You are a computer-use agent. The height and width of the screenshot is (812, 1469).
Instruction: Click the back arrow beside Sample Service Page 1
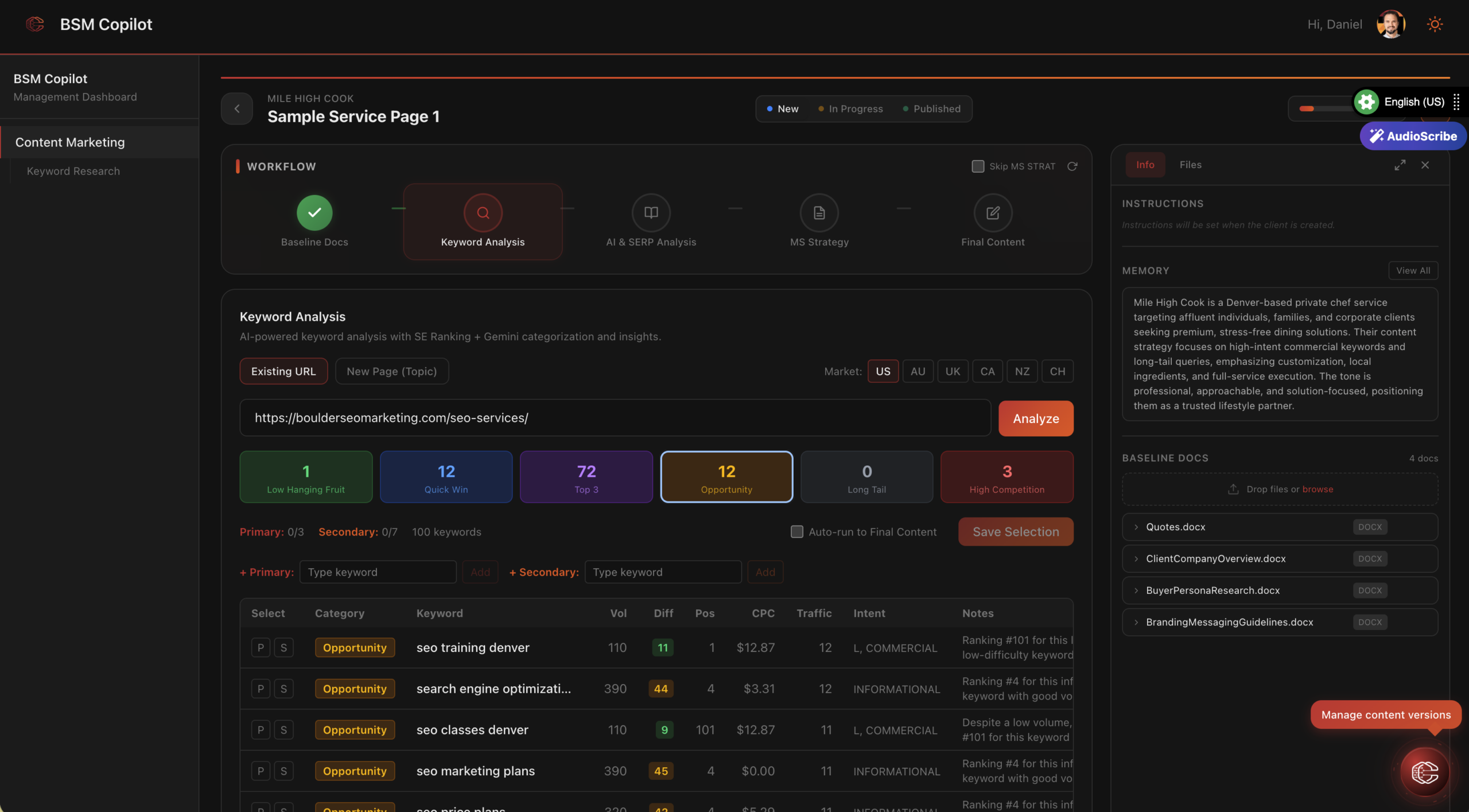[x=237, y=108]
